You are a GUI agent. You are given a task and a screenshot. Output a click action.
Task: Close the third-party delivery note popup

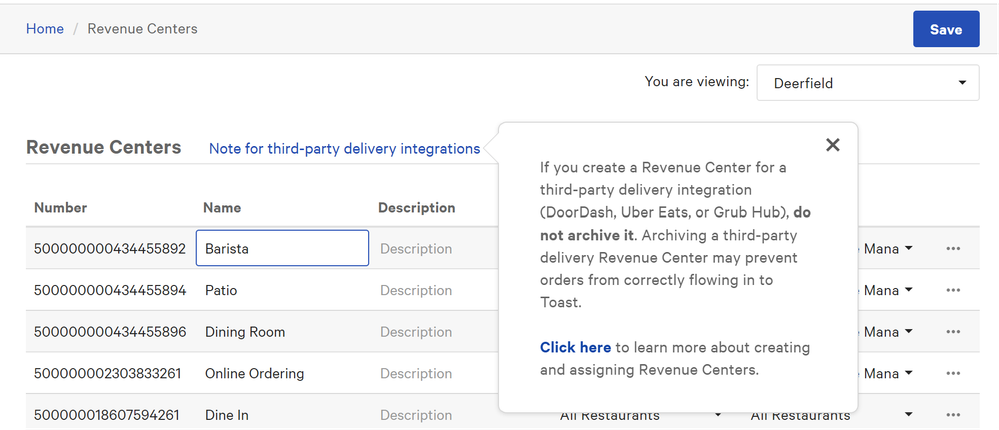[x=832, y=145]
